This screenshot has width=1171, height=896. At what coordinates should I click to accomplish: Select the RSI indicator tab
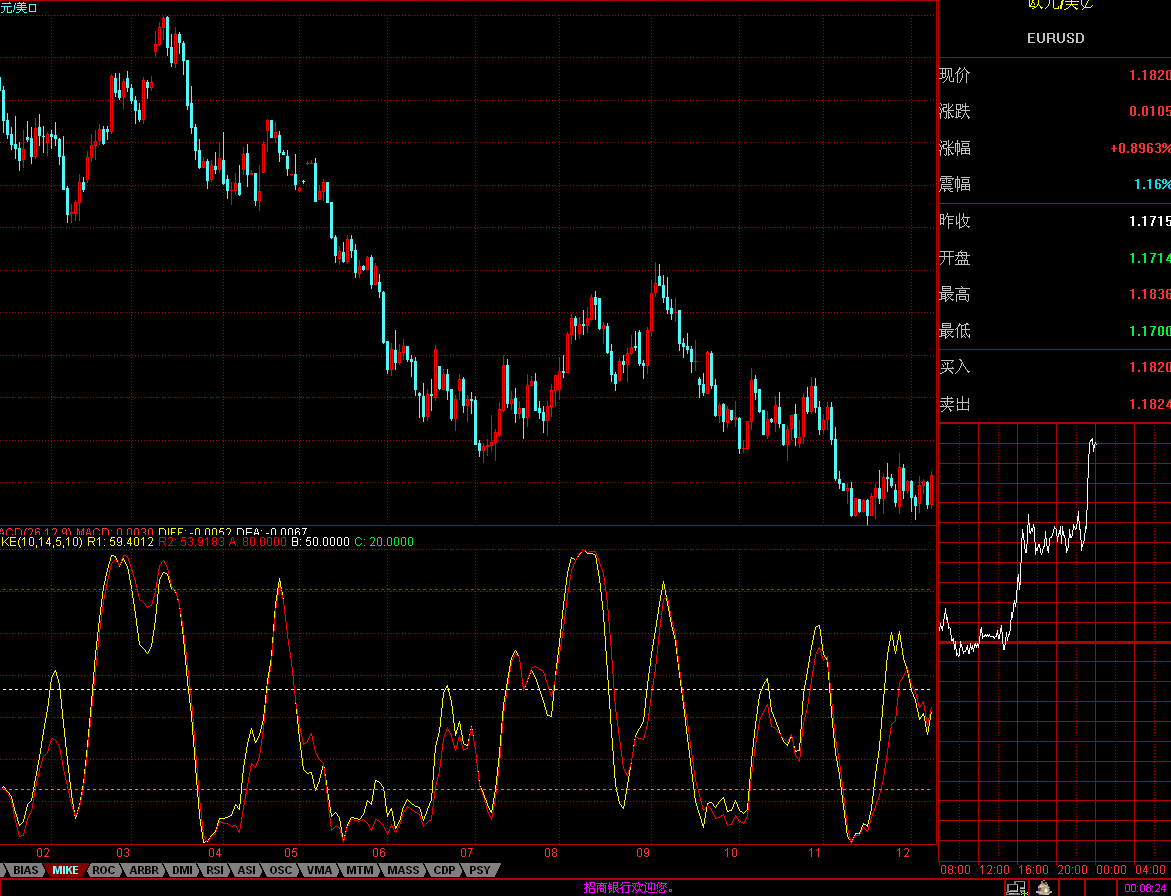[x=215, y=870]
